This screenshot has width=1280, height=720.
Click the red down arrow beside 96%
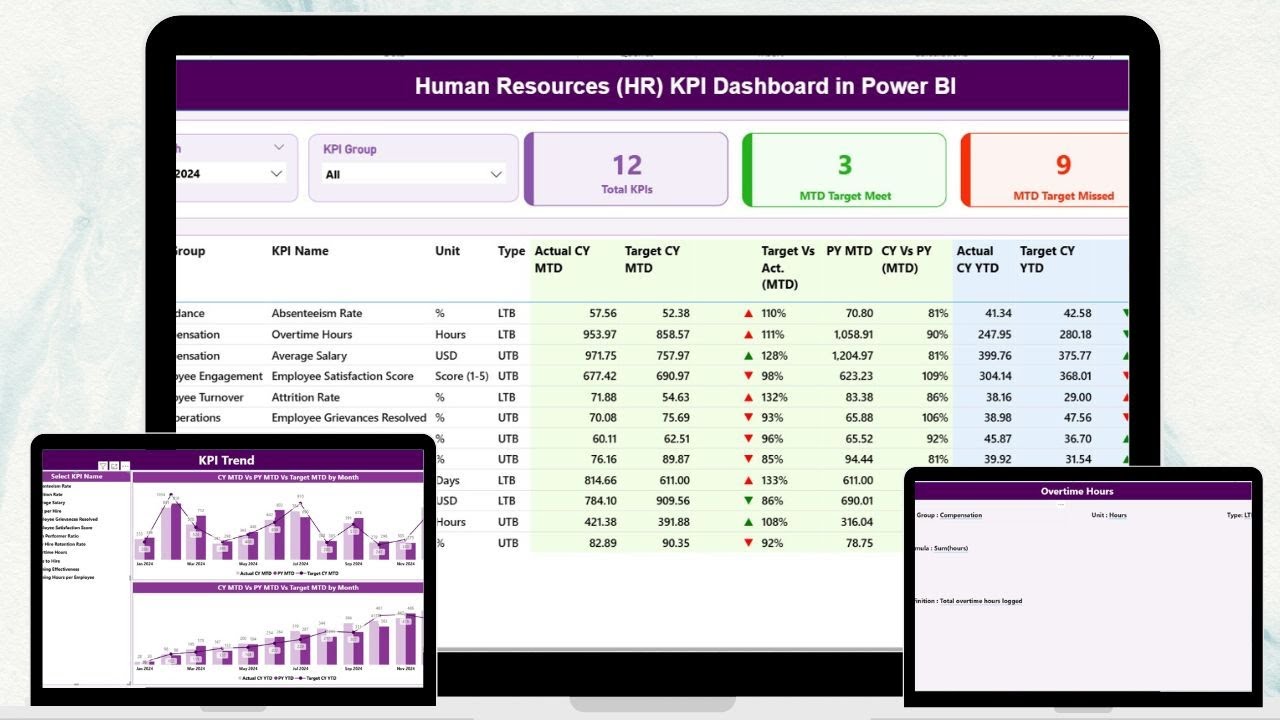coord(748,438)
